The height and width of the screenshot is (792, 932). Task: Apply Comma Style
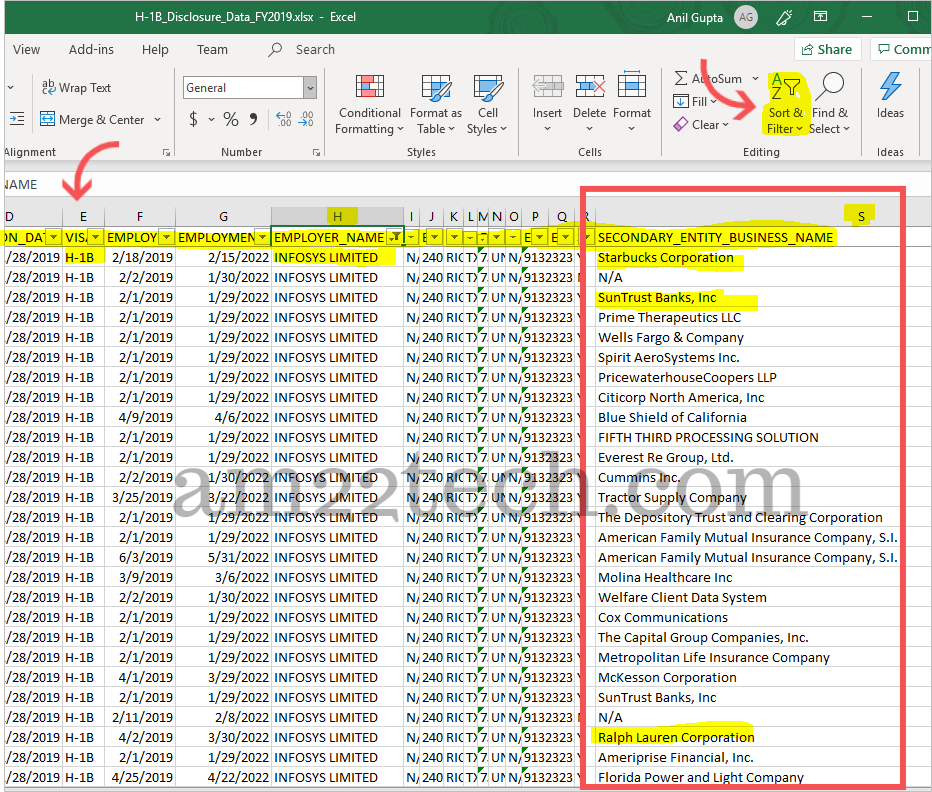[x=254, y=120]
